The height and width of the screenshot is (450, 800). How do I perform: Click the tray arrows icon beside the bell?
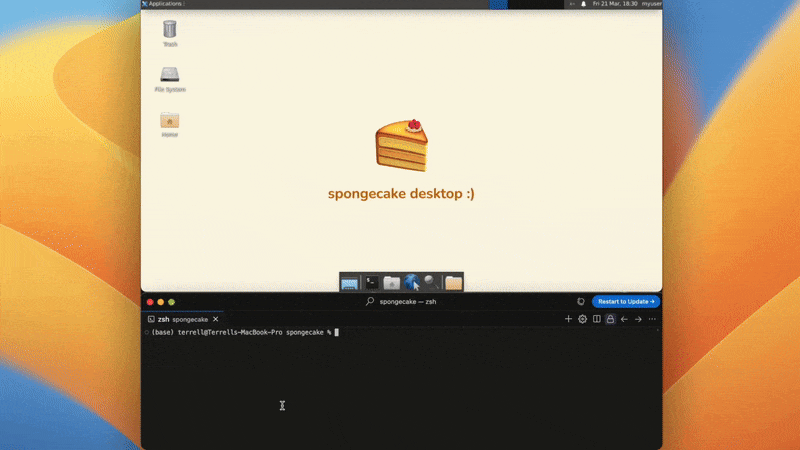pos(572,4)
